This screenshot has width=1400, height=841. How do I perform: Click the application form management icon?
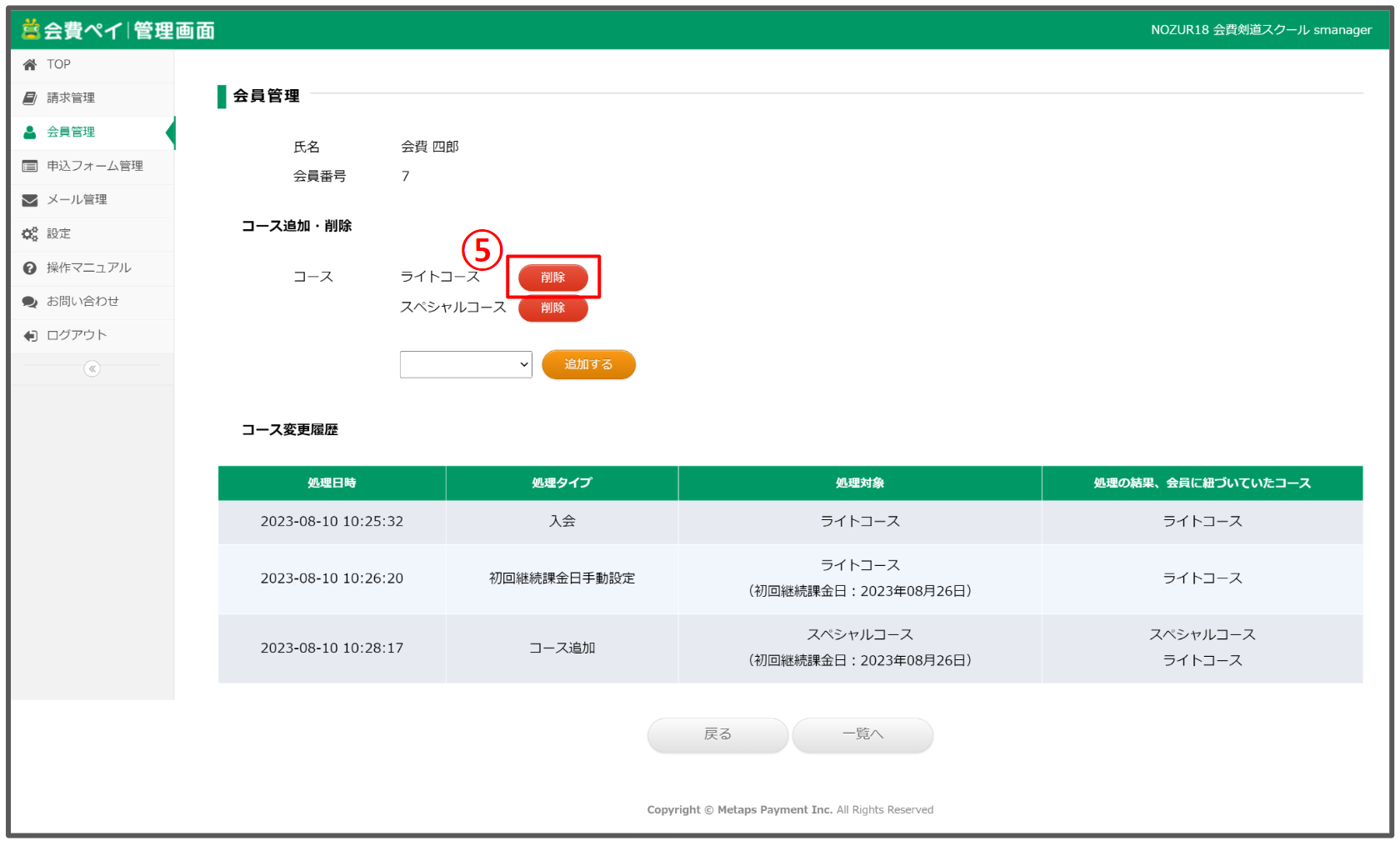[30, 166]
